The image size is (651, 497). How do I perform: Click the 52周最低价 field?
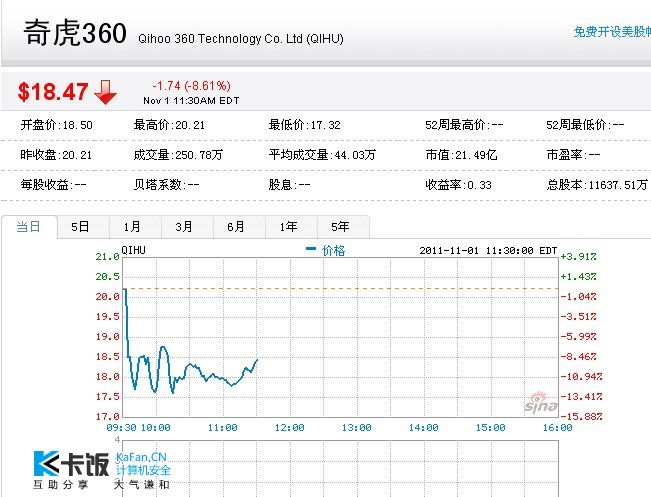(x=585, y=125)
